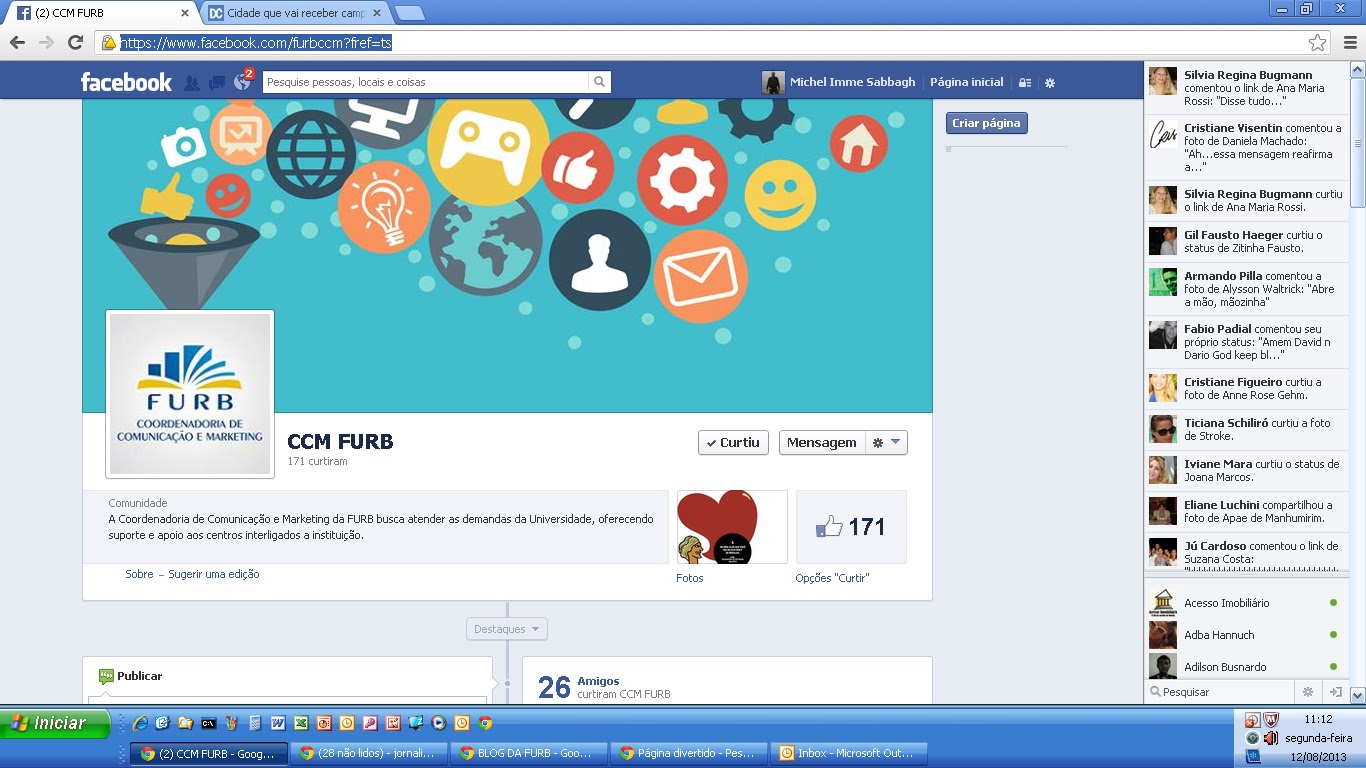This screenshot has width=1366, height=768.
Task: Click the McAfee shield tray icon
Action: tap(1271, 719)
